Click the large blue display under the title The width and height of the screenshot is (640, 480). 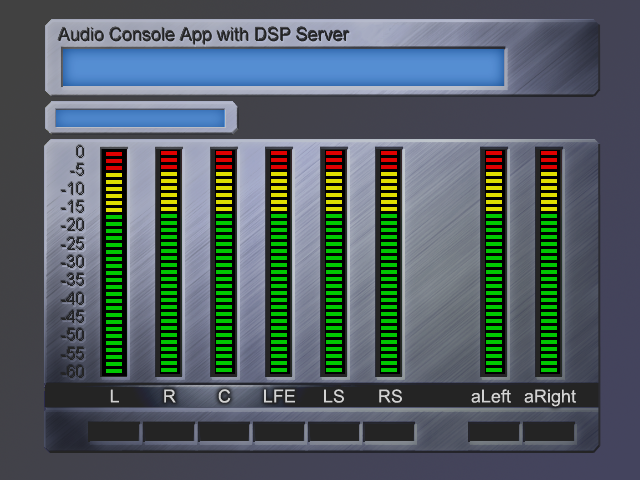pos(283,67)
